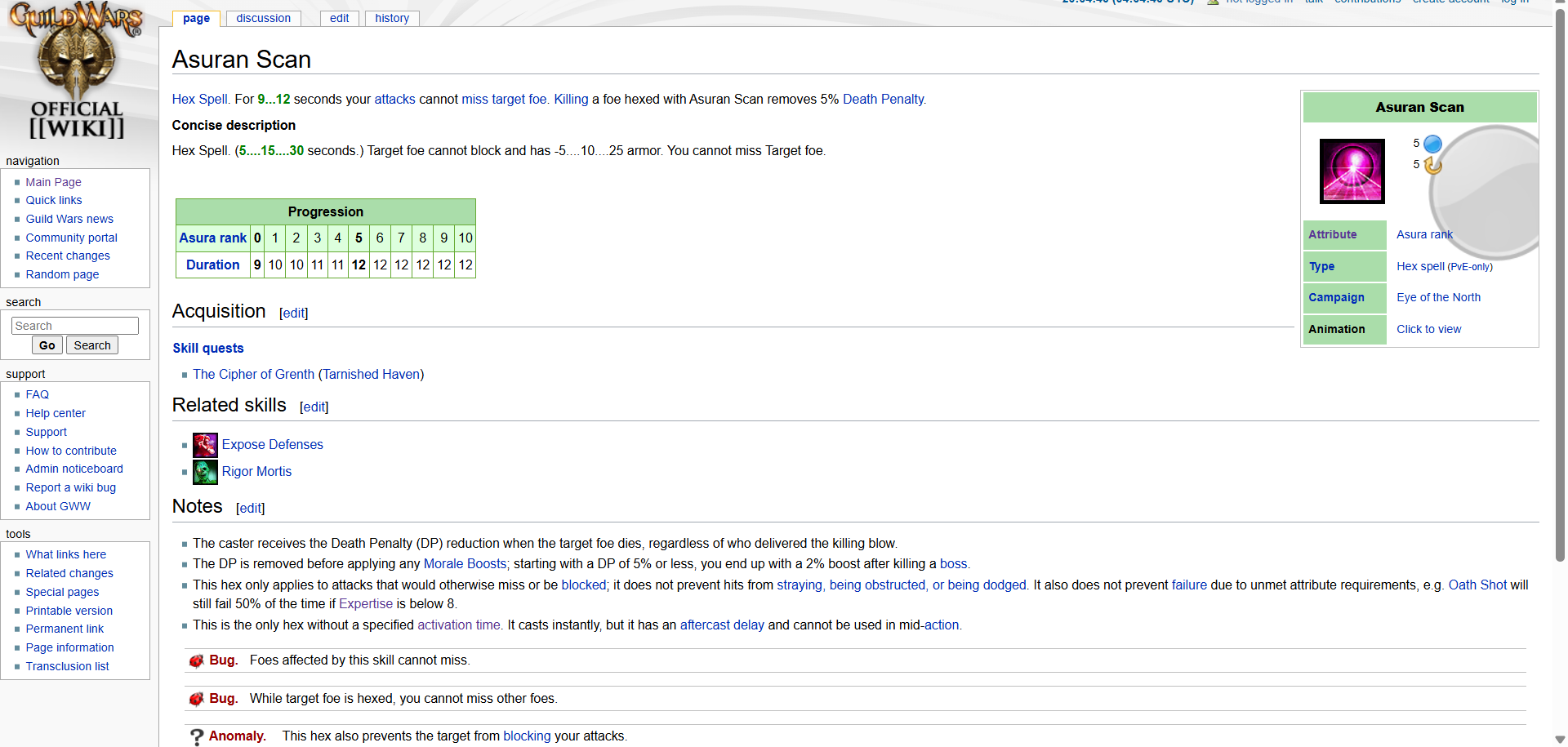
Task: Open the FAQ link
Action: click(x=37, y=394)
